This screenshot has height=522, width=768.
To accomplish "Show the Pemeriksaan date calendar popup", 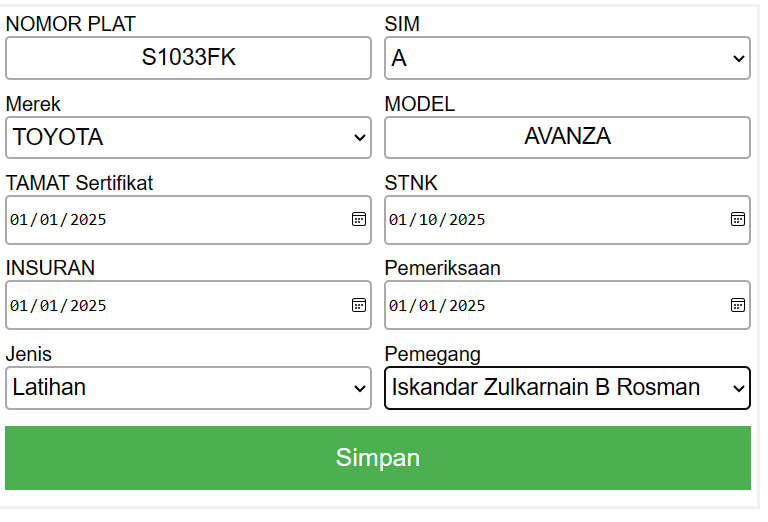I will 737,305.
